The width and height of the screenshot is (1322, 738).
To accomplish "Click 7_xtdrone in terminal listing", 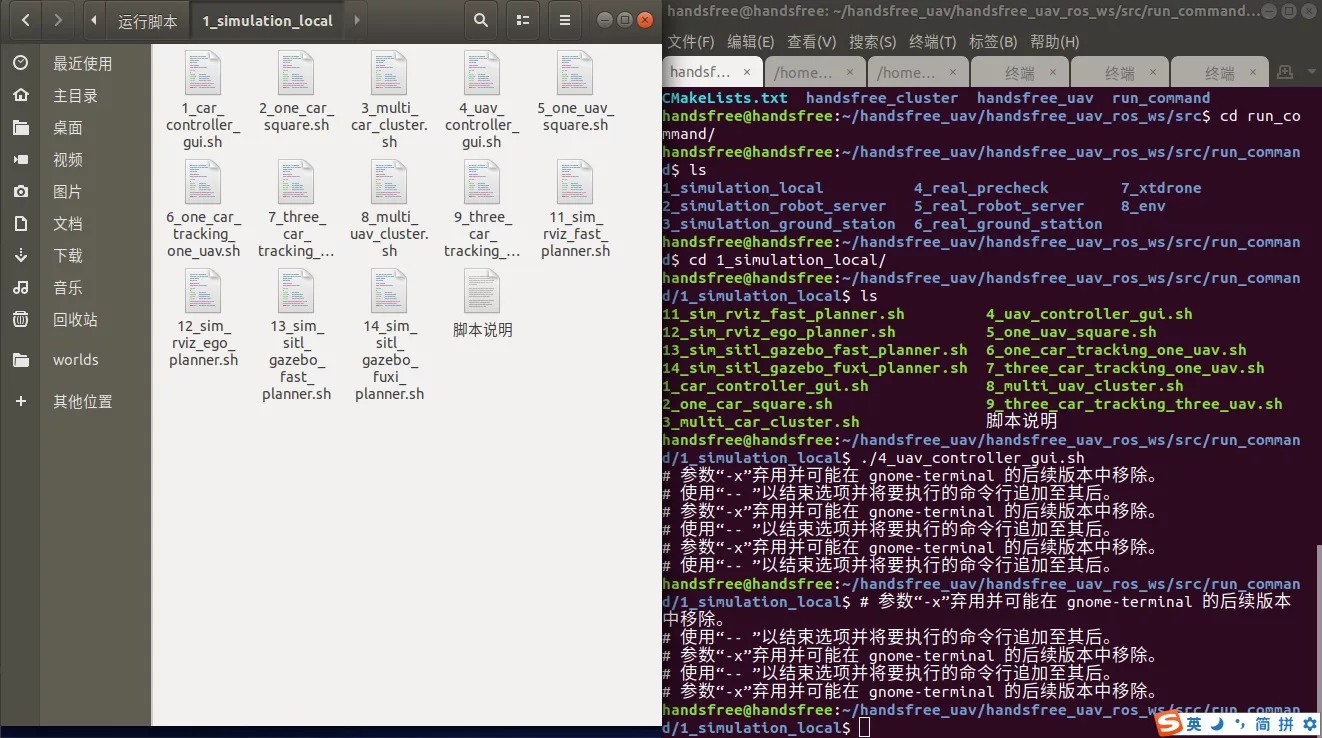I will 1160,188.
